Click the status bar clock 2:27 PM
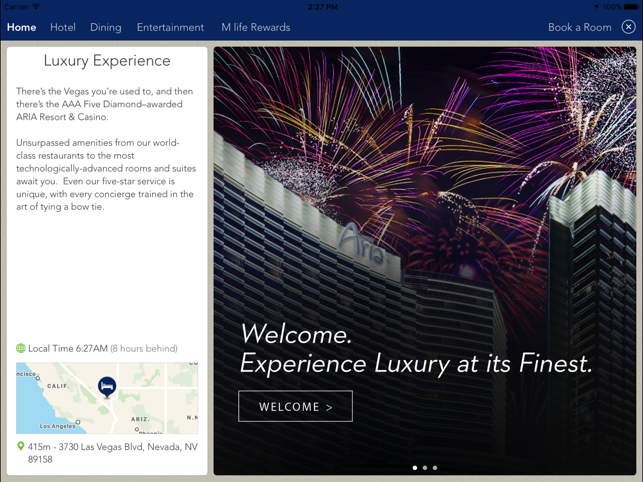 coord(322,7)
